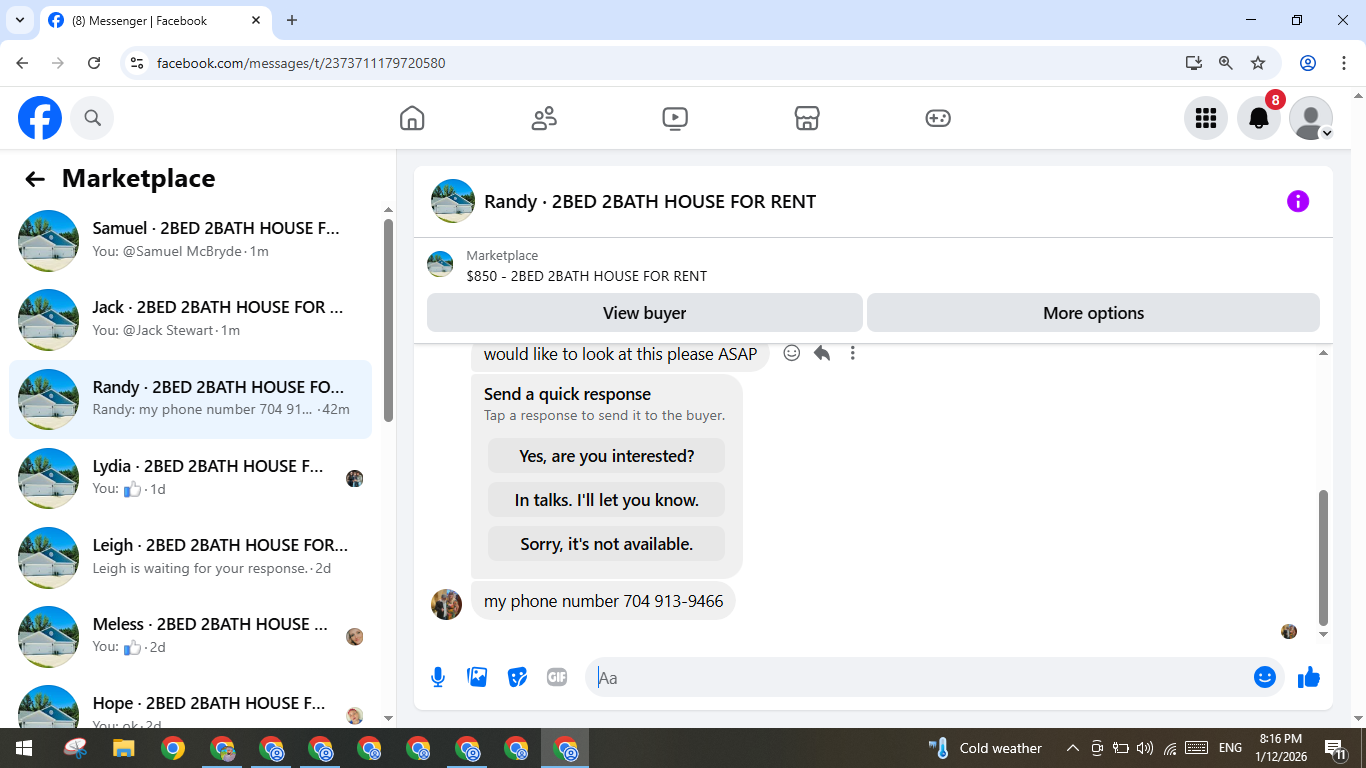Open the nine-dot Menu grid icon
The image size is (1366, 768).
pyautogui.click(x=1206, y=118)
